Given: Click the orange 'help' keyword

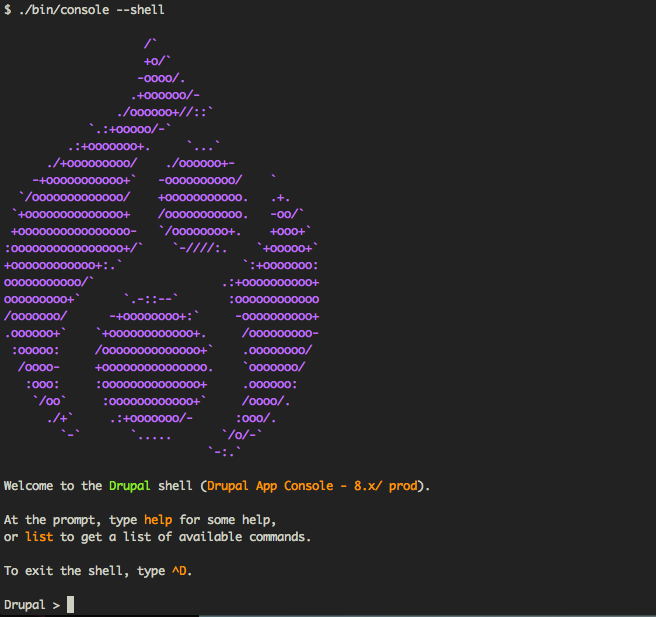Looking at the screenshot, I should [158, 520].
